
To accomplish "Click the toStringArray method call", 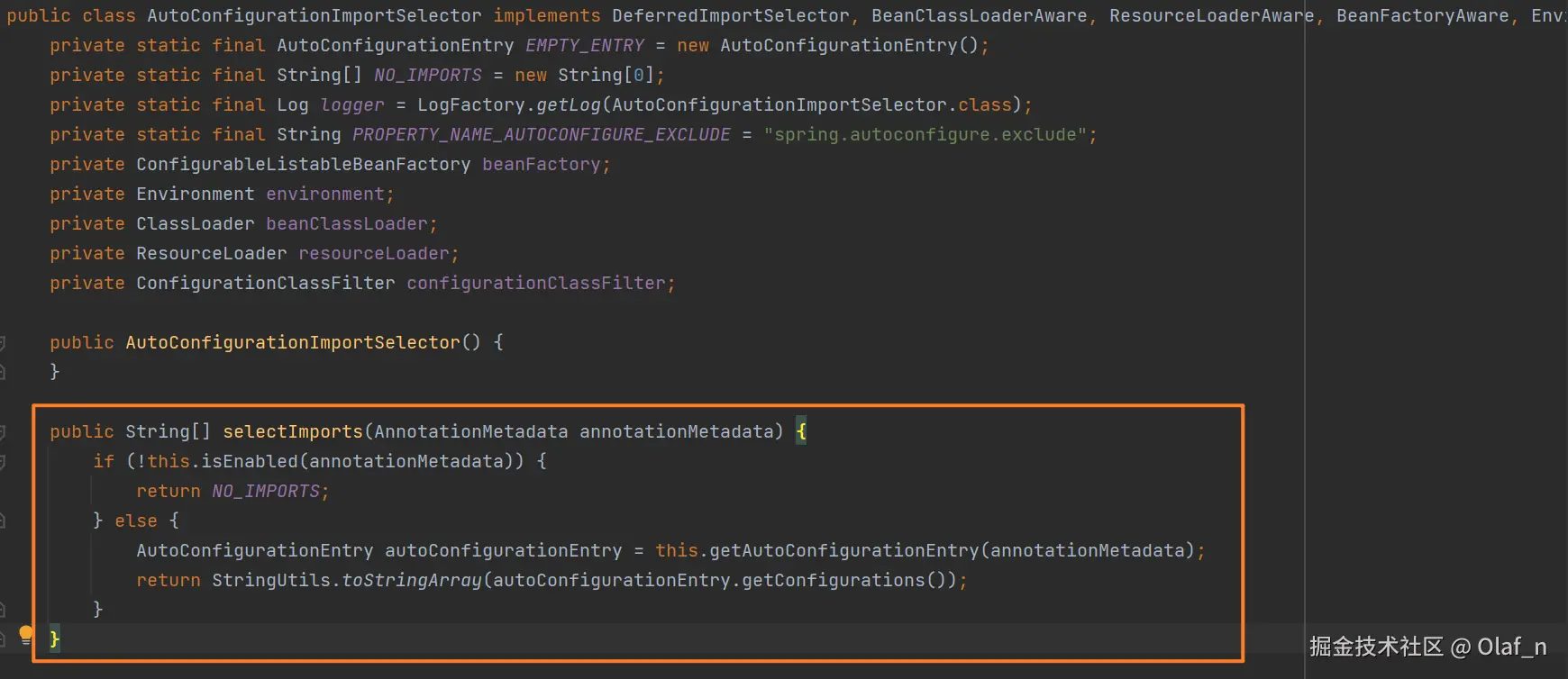I will coord(412,580).
